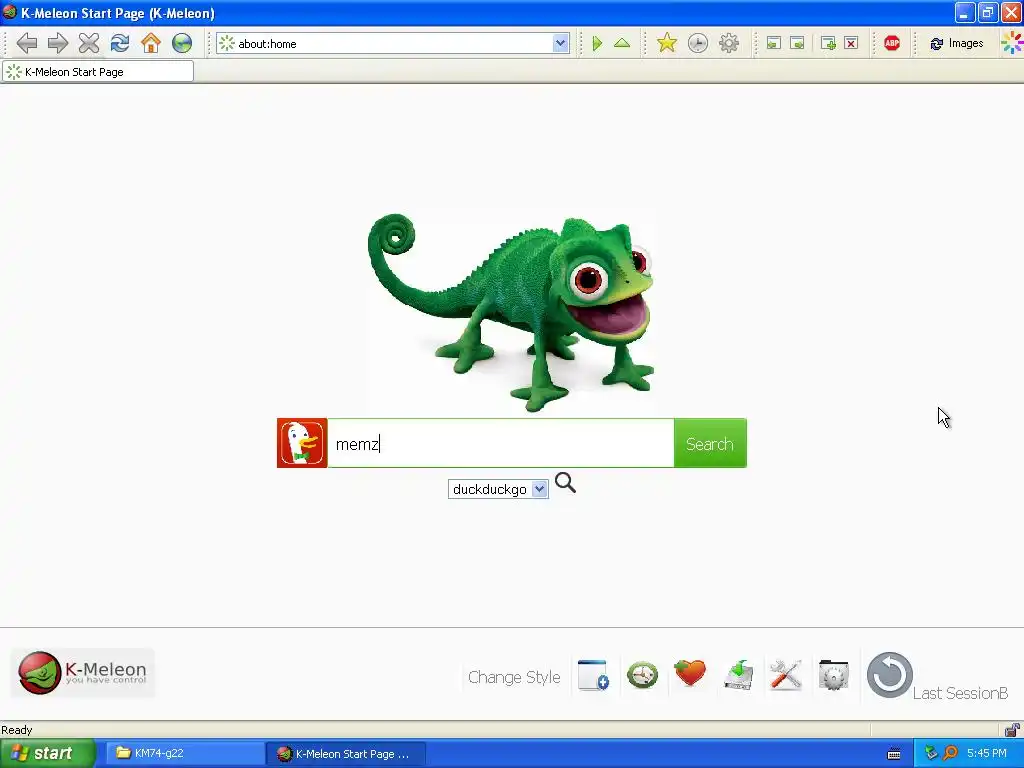This screenshot has height=768, width=1024.
Task: Click the padlock icon in status bar
Action: 1012,729
